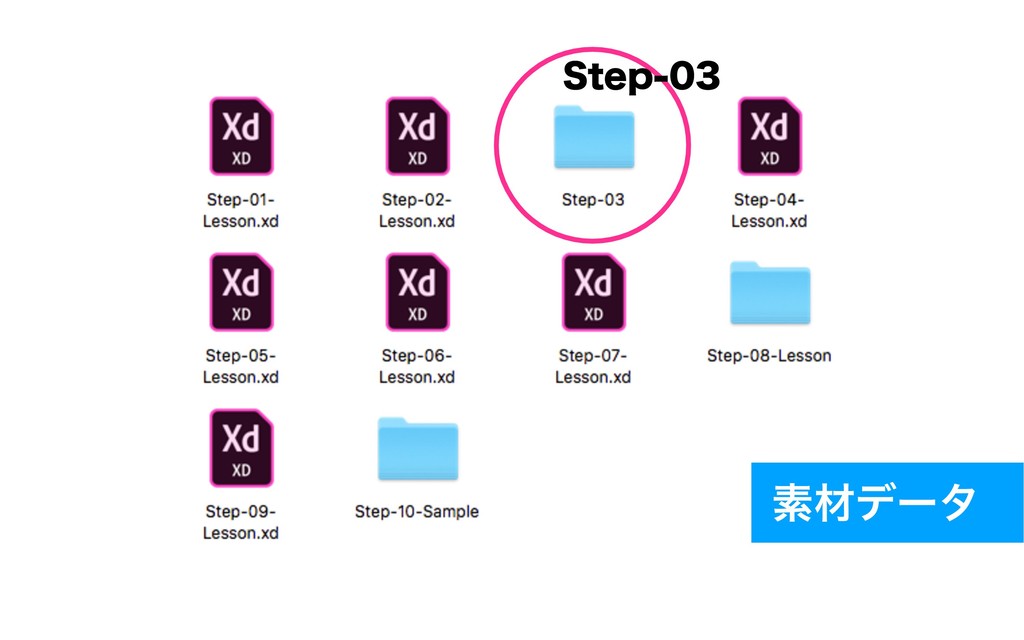Click the Step-10-Sample folder icon
The height and width of the screenshot is (640, 1024).
point(418,449)
